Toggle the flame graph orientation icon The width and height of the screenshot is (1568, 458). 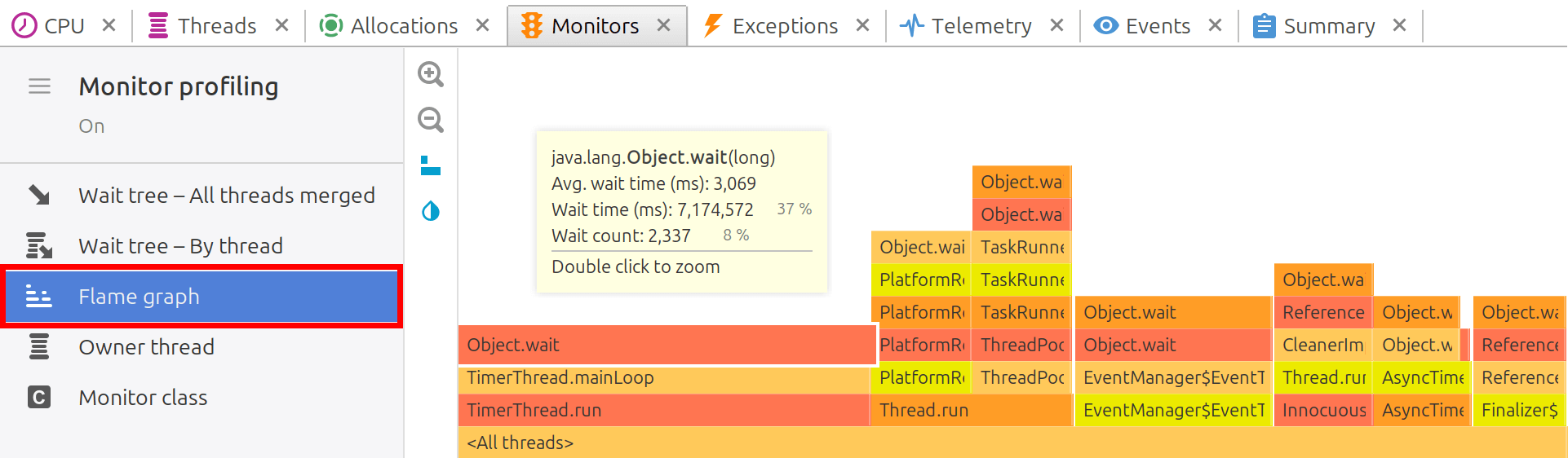click(431, 165)
